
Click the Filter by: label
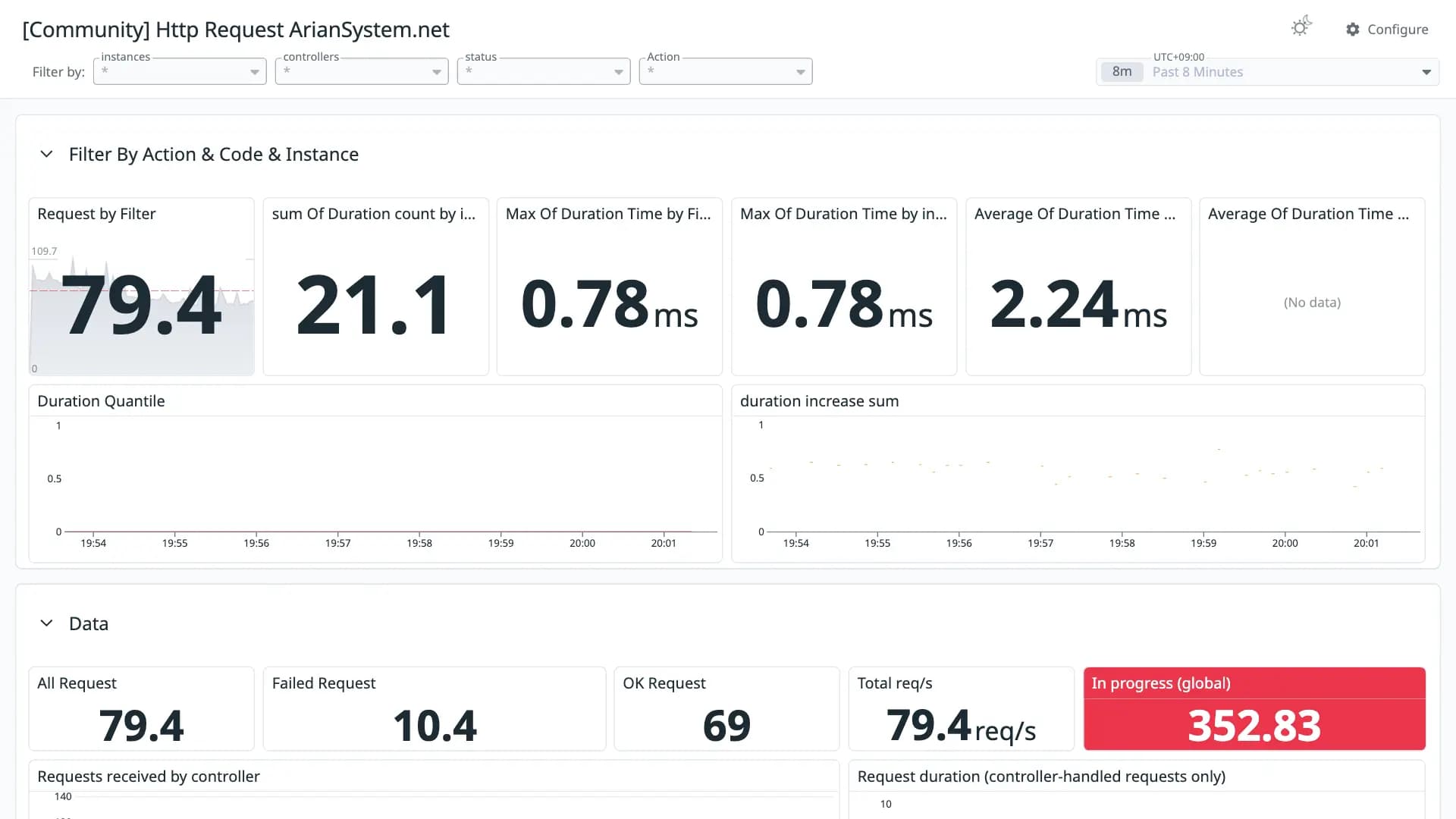[58, 72]
